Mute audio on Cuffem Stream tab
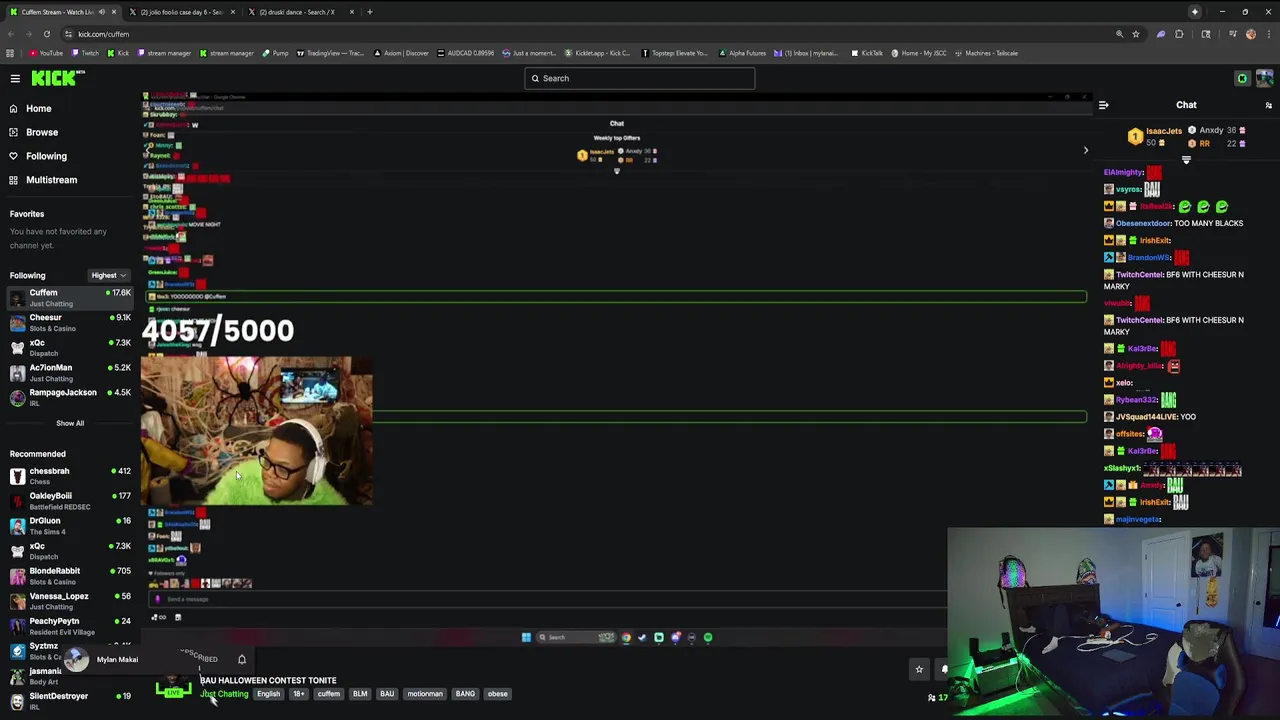 101,12
